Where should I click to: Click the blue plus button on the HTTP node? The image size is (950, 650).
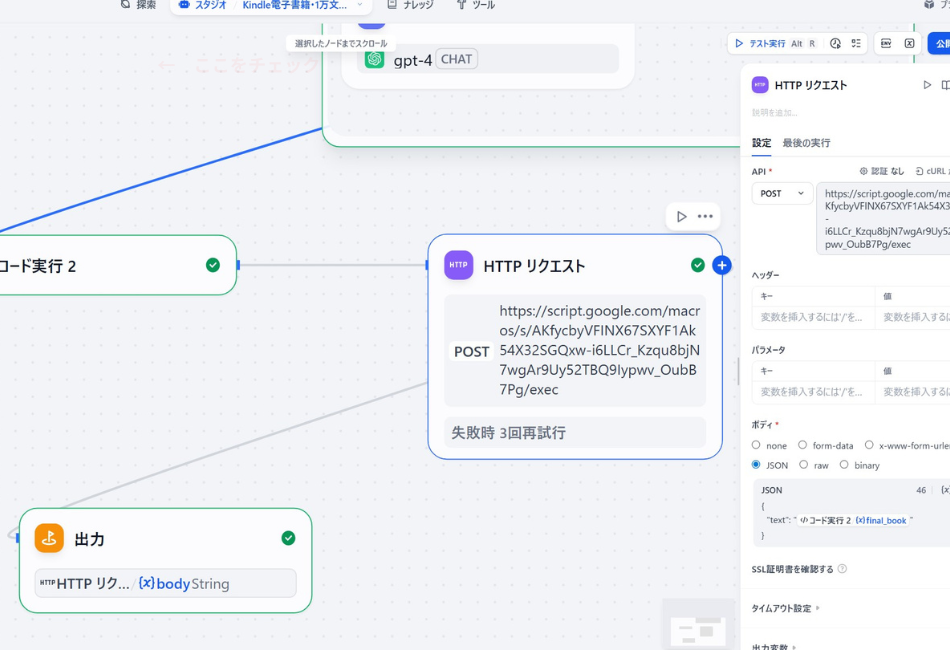[x=722, y=265]
